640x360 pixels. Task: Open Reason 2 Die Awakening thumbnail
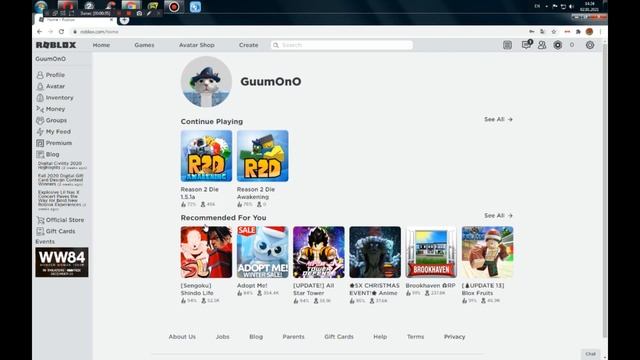262,156
